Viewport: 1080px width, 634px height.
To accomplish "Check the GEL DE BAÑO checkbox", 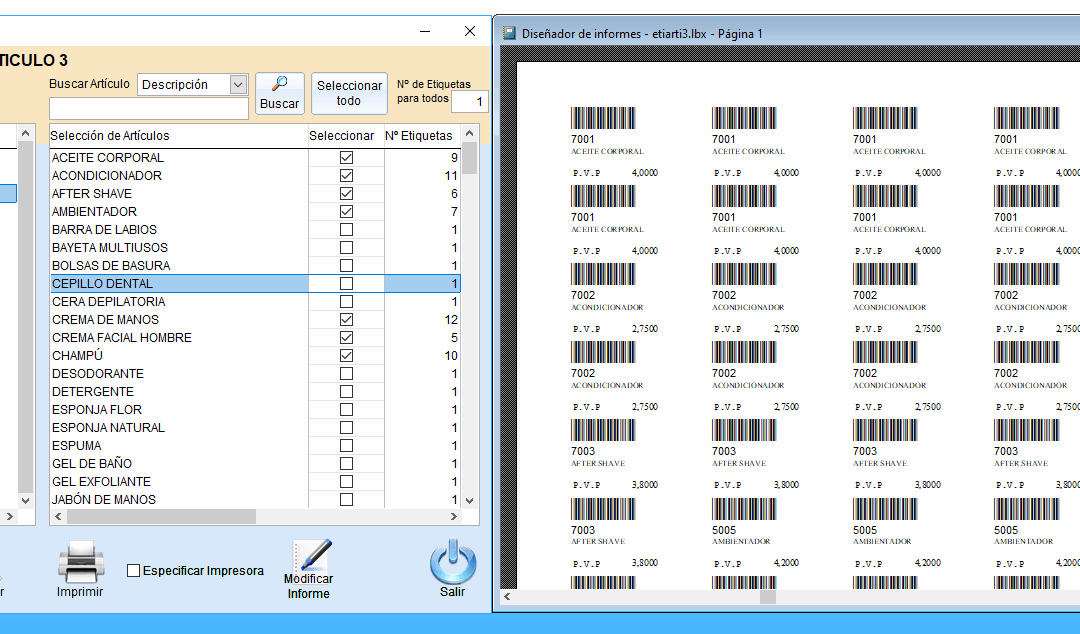I will pyautogui.click(x=346, y=464).
